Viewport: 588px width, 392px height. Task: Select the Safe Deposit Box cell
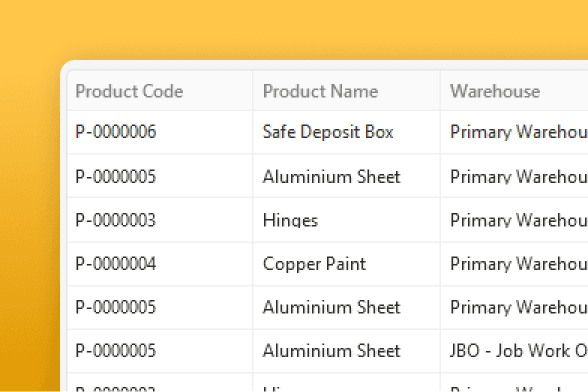(346, 132)
